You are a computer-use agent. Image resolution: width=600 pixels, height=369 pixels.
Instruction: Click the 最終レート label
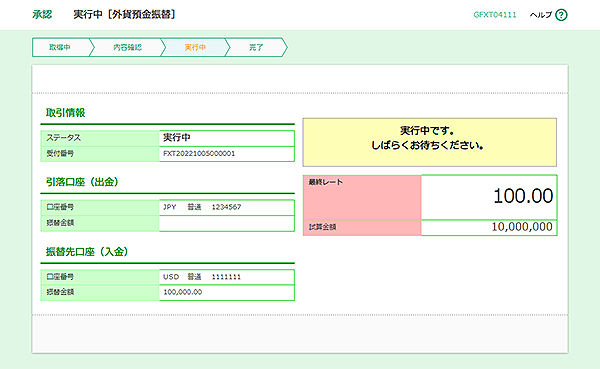[x=326, y=182]
